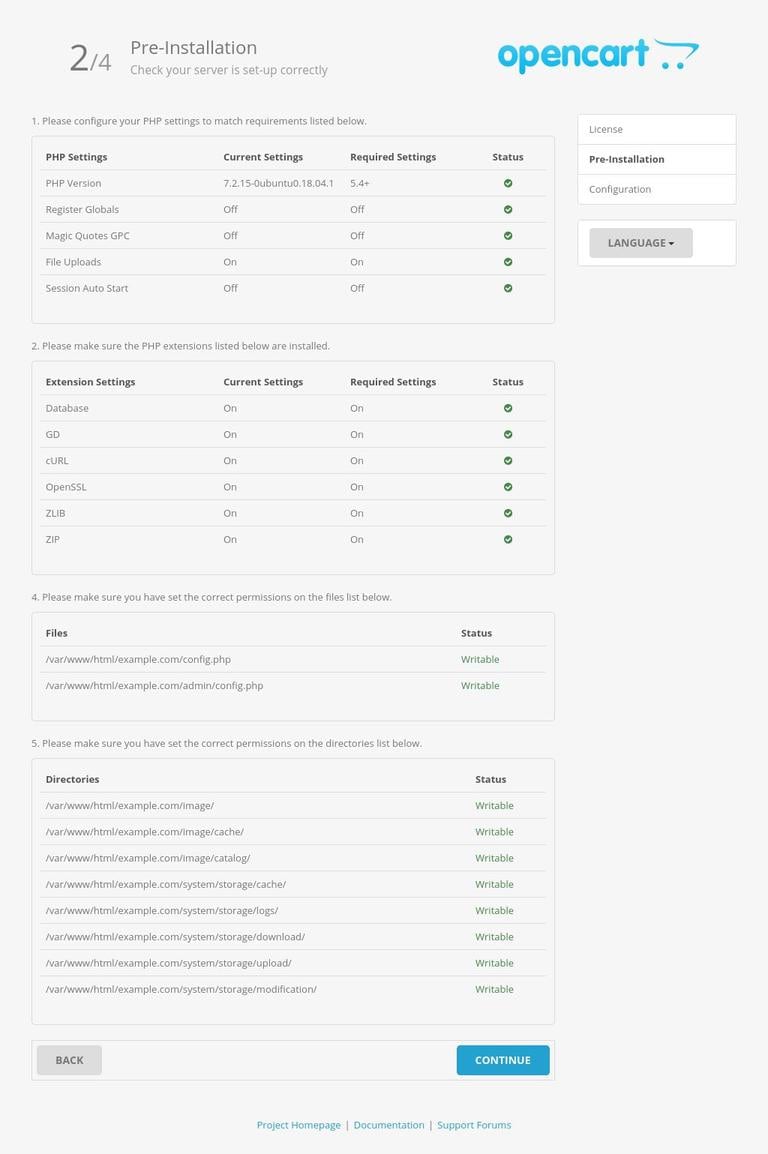Click the status icon next to ZLIB
The image size is (768, 1154).
point(508,513)
